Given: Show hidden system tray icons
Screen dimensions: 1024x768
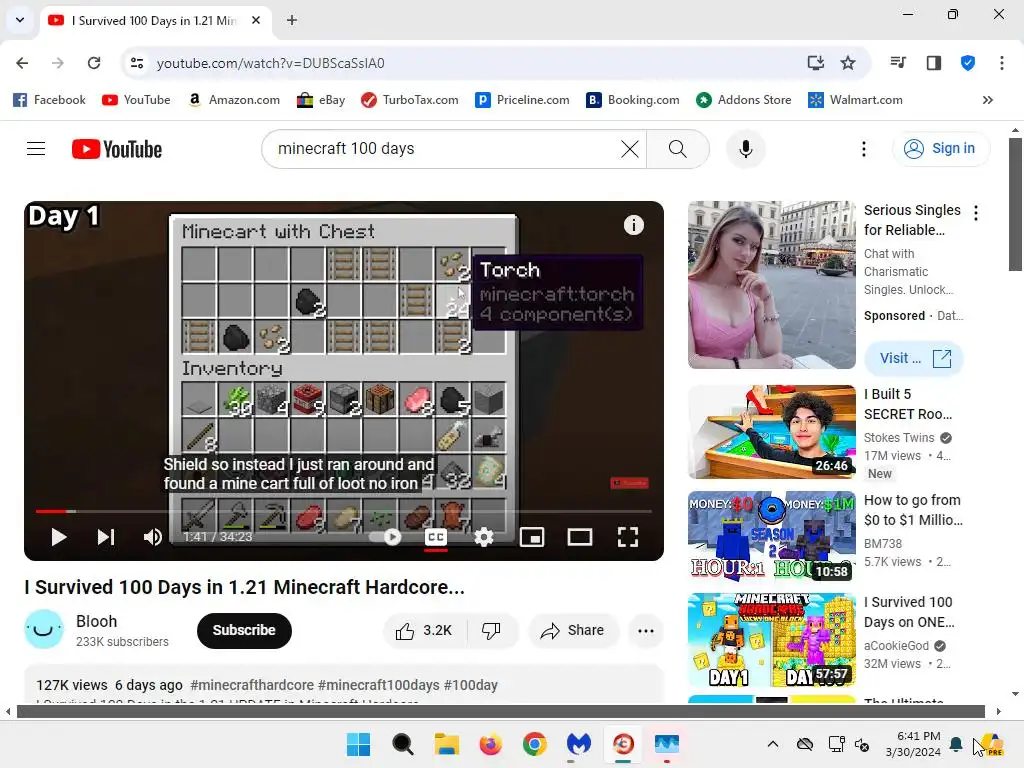Looking at the screenshot, I should [x=773, y=744].
